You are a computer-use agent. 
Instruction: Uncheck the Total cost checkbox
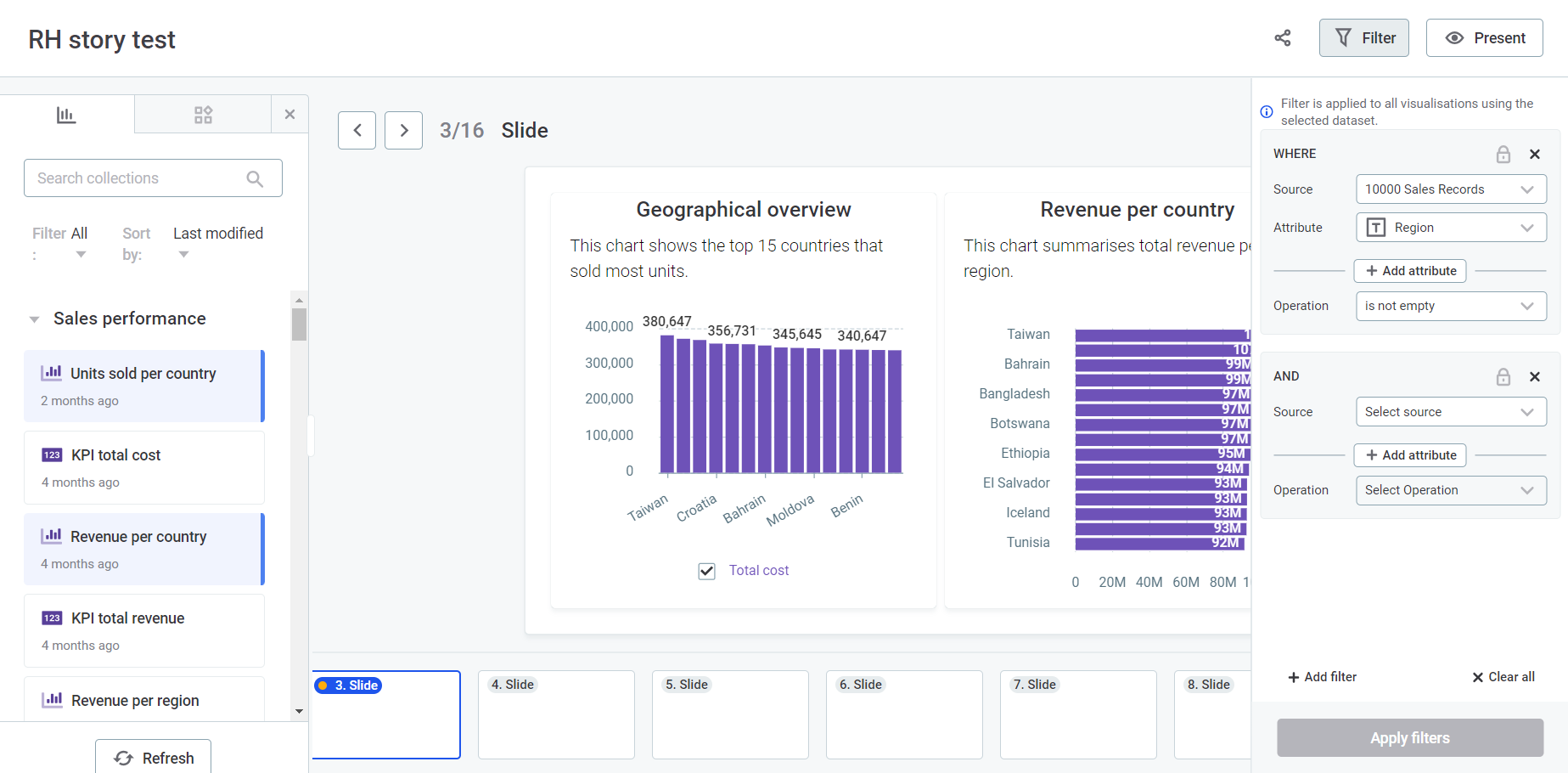click(706, 571)
